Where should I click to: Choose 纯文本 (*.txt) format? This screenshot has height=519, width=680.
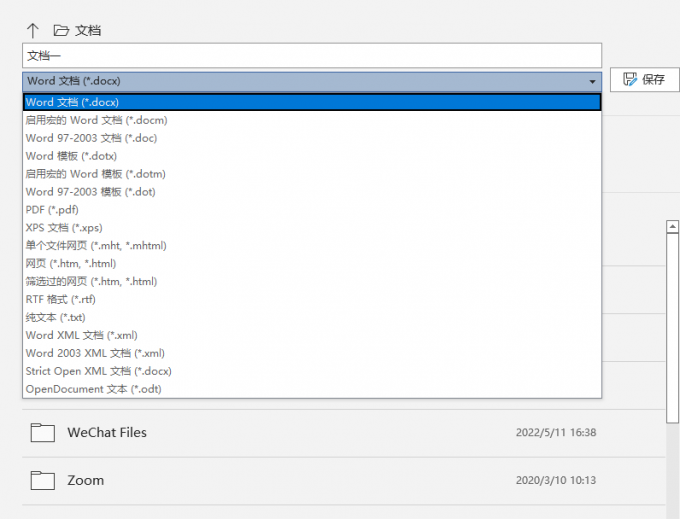click(55, 317)
